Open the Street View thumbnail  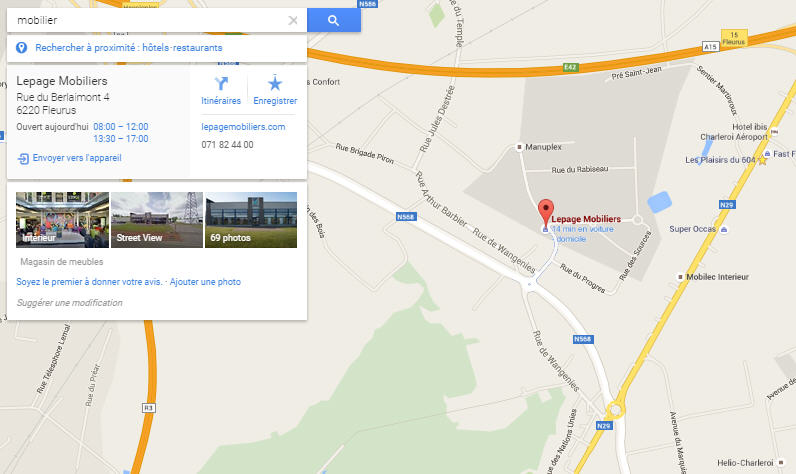click(x=157, y=220)
